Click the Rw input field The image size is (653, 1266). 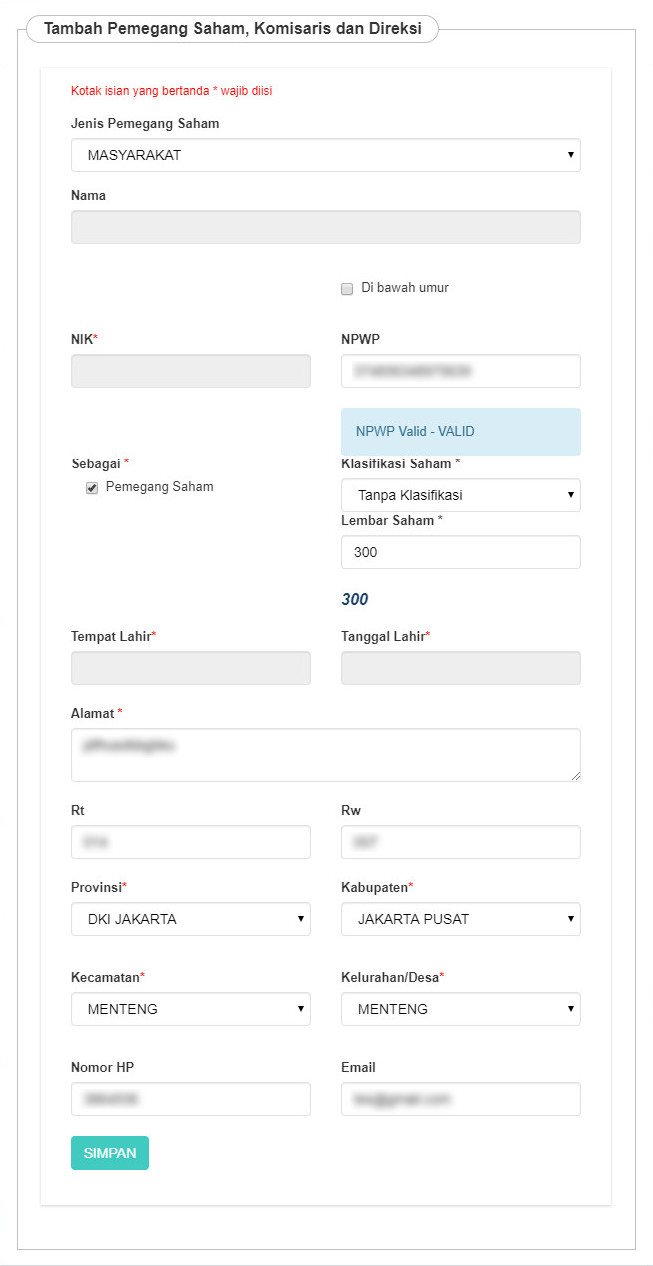460,842
